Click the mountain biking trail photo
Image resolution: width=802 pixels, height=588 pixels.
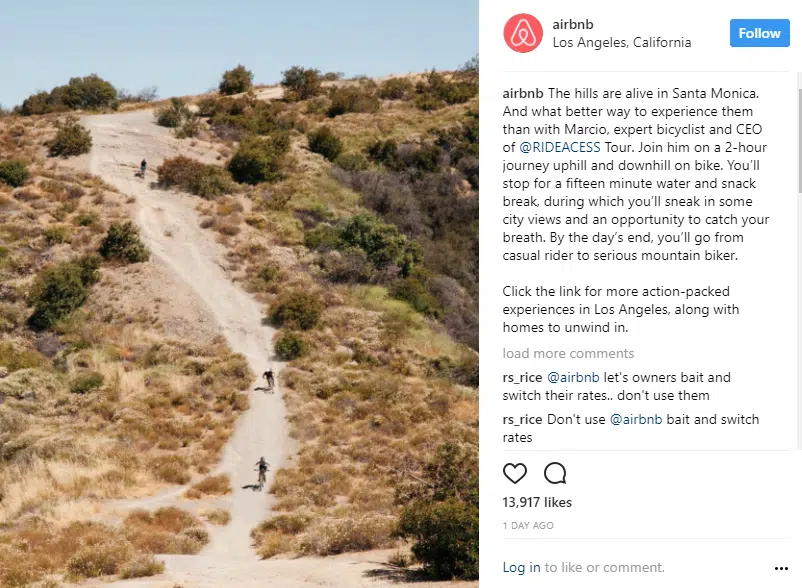pyautogui.click(x=239, y=294)
